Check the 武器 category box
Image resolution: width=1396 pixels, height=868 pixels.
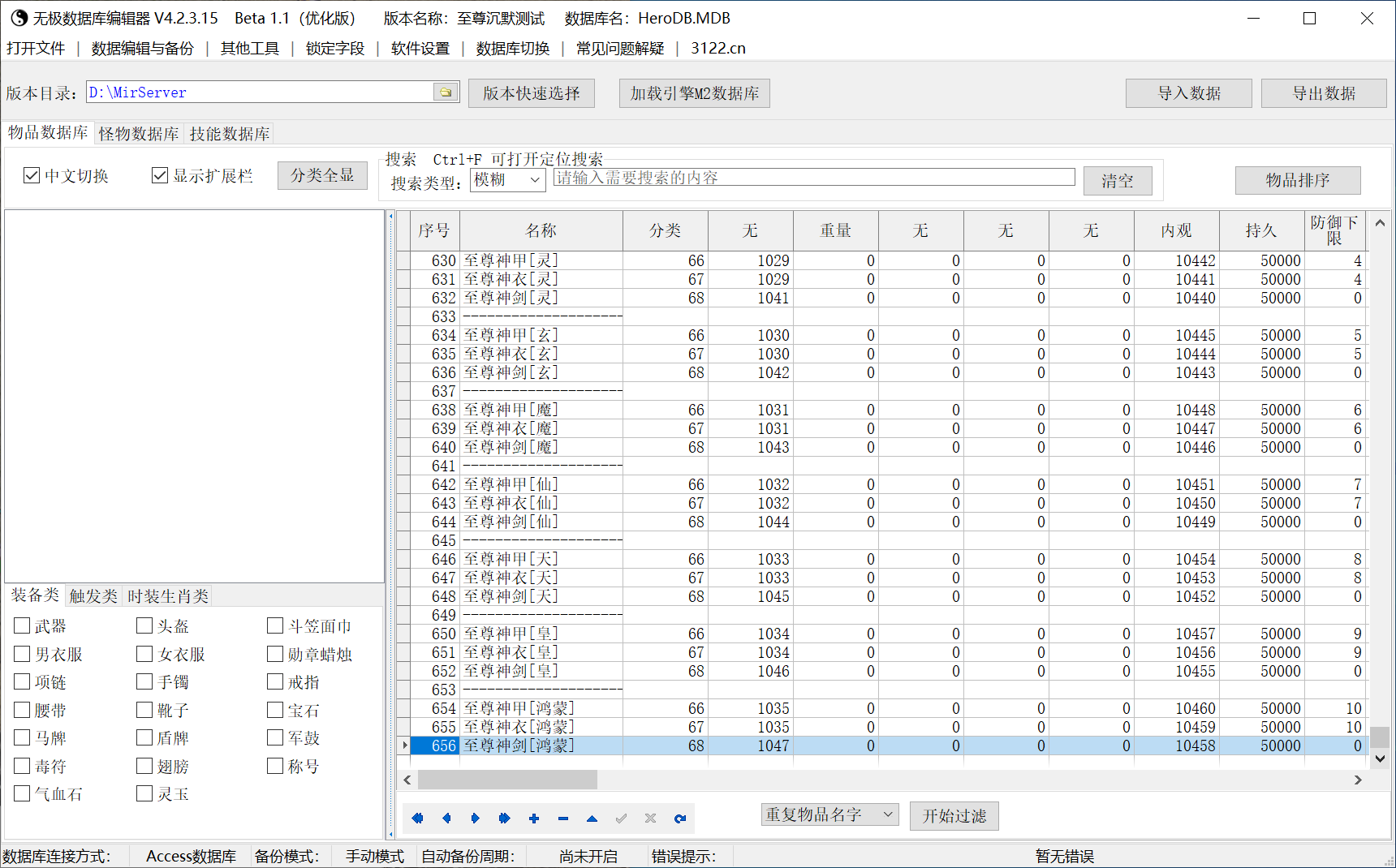22,625
